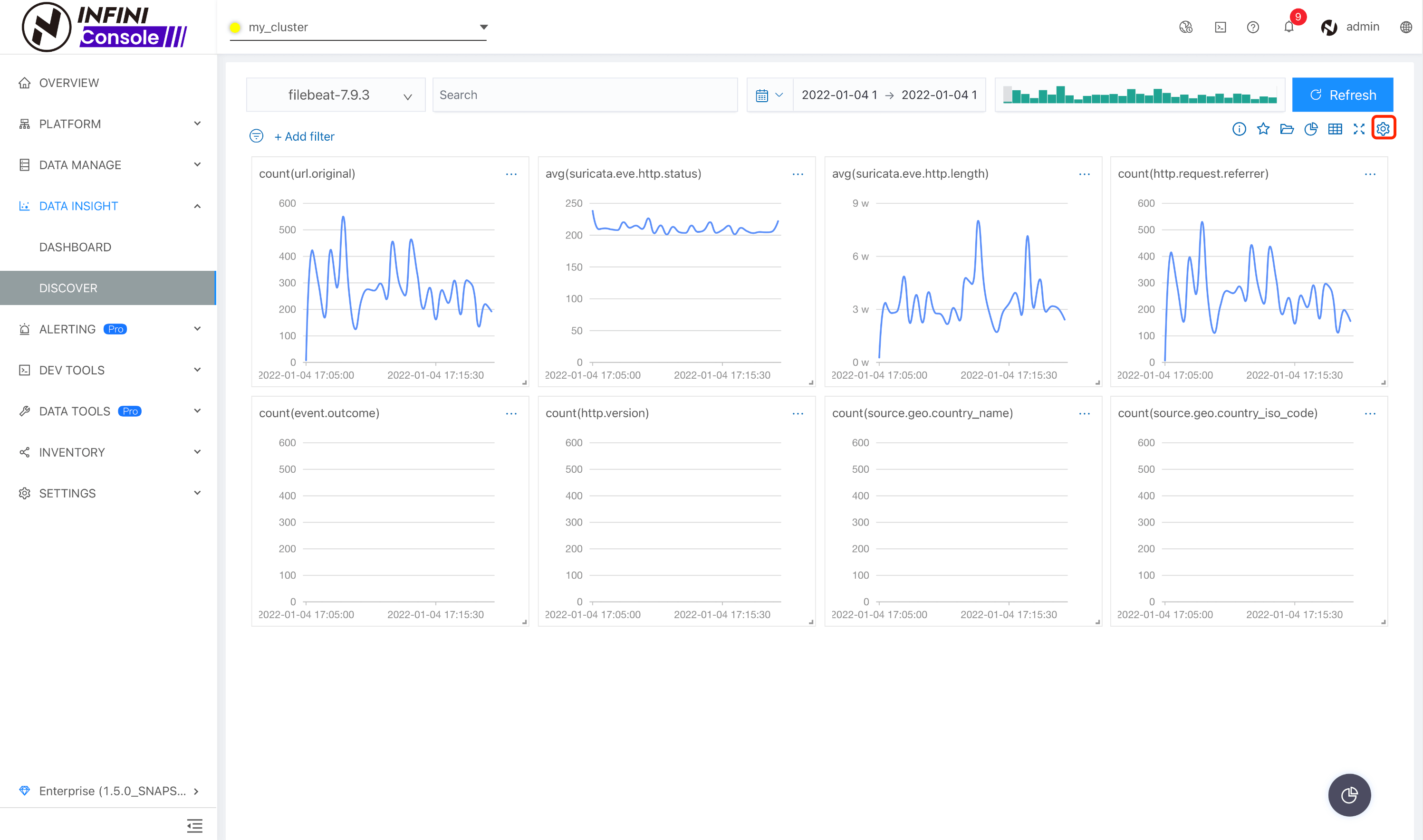This screenshot has width=1423, height=840.
Task: Click the filter circle icon beside Add filter
Action: (257, 136)
